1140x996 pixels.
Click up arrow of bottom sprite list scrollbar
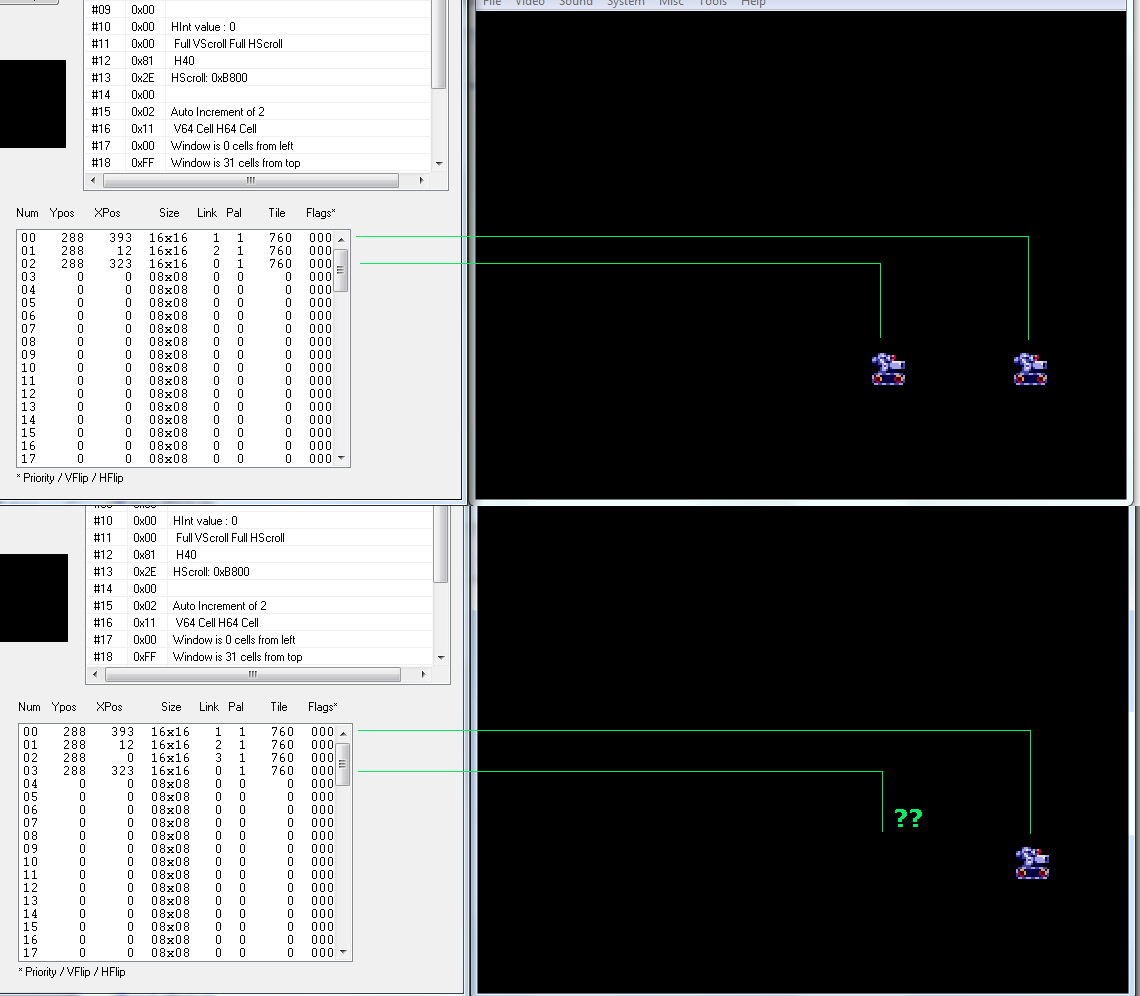(x=343, y=733)
